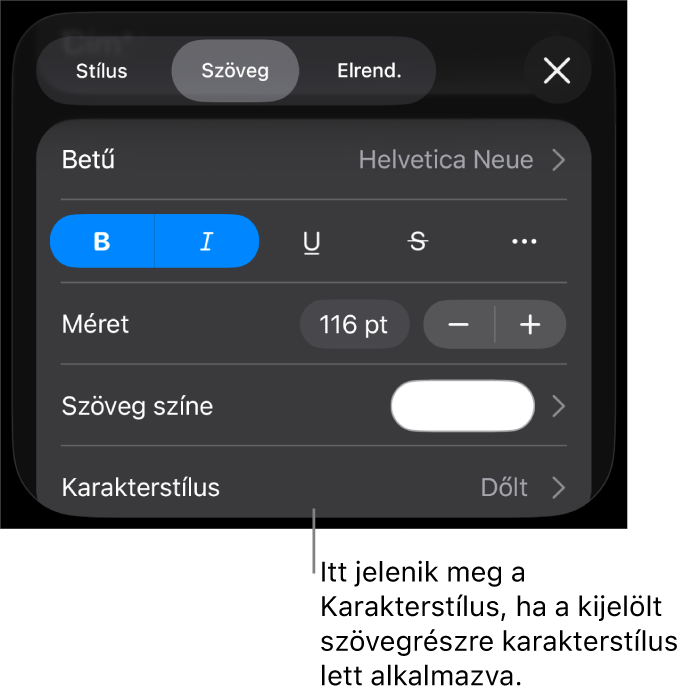Apply Strikethrough formatting icon
This screenshot has width=684, height=694.
pos(418,242)
